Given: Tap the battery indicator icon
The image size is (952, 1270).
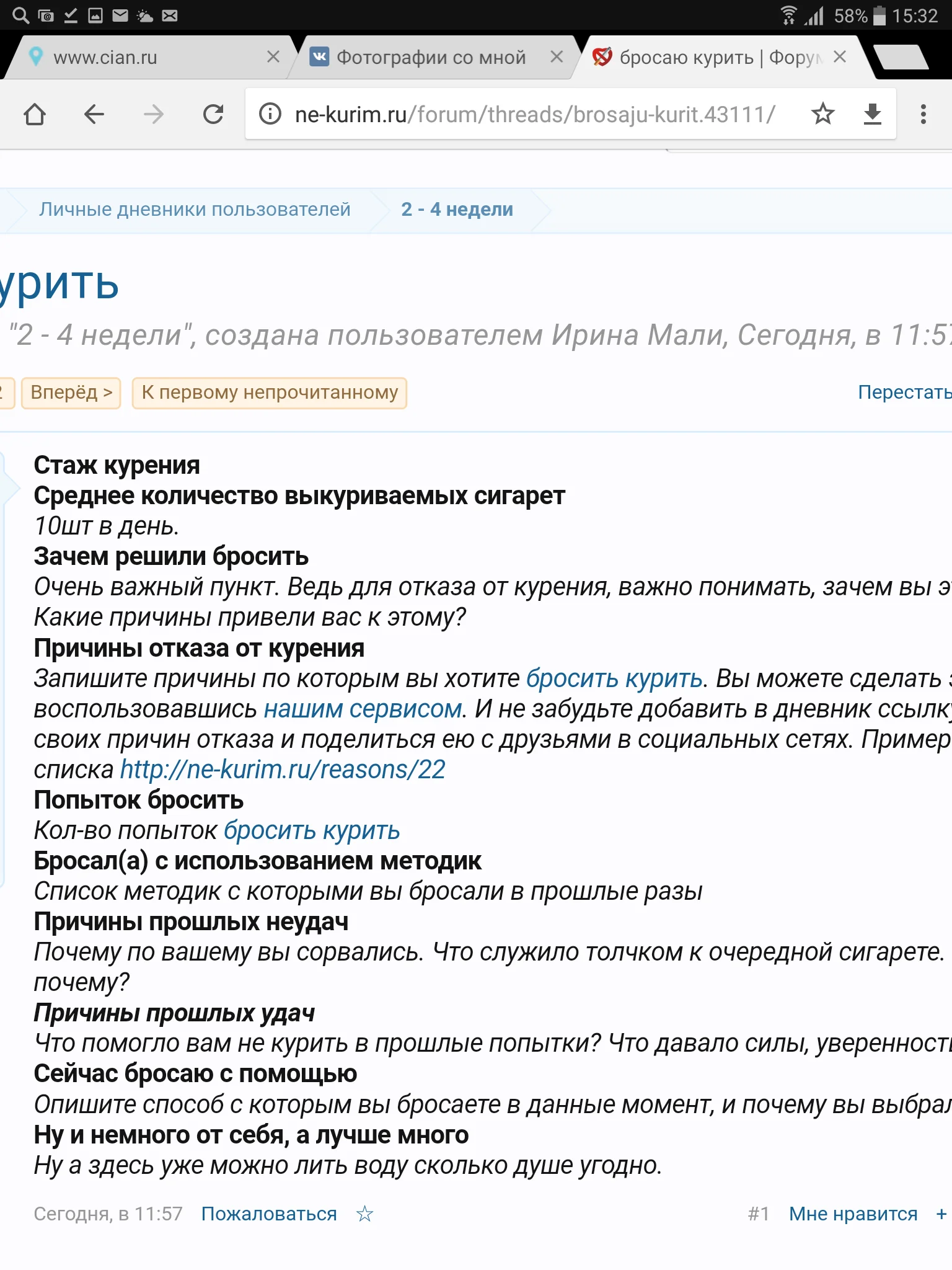Looking at the screenshot, I should [x=879, y=16].
